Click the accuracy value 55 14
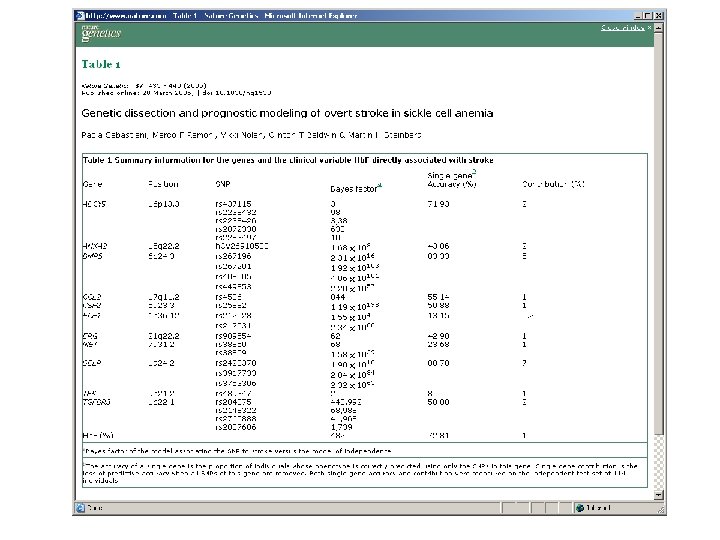720x540 pixels. [x=438, y=297]
